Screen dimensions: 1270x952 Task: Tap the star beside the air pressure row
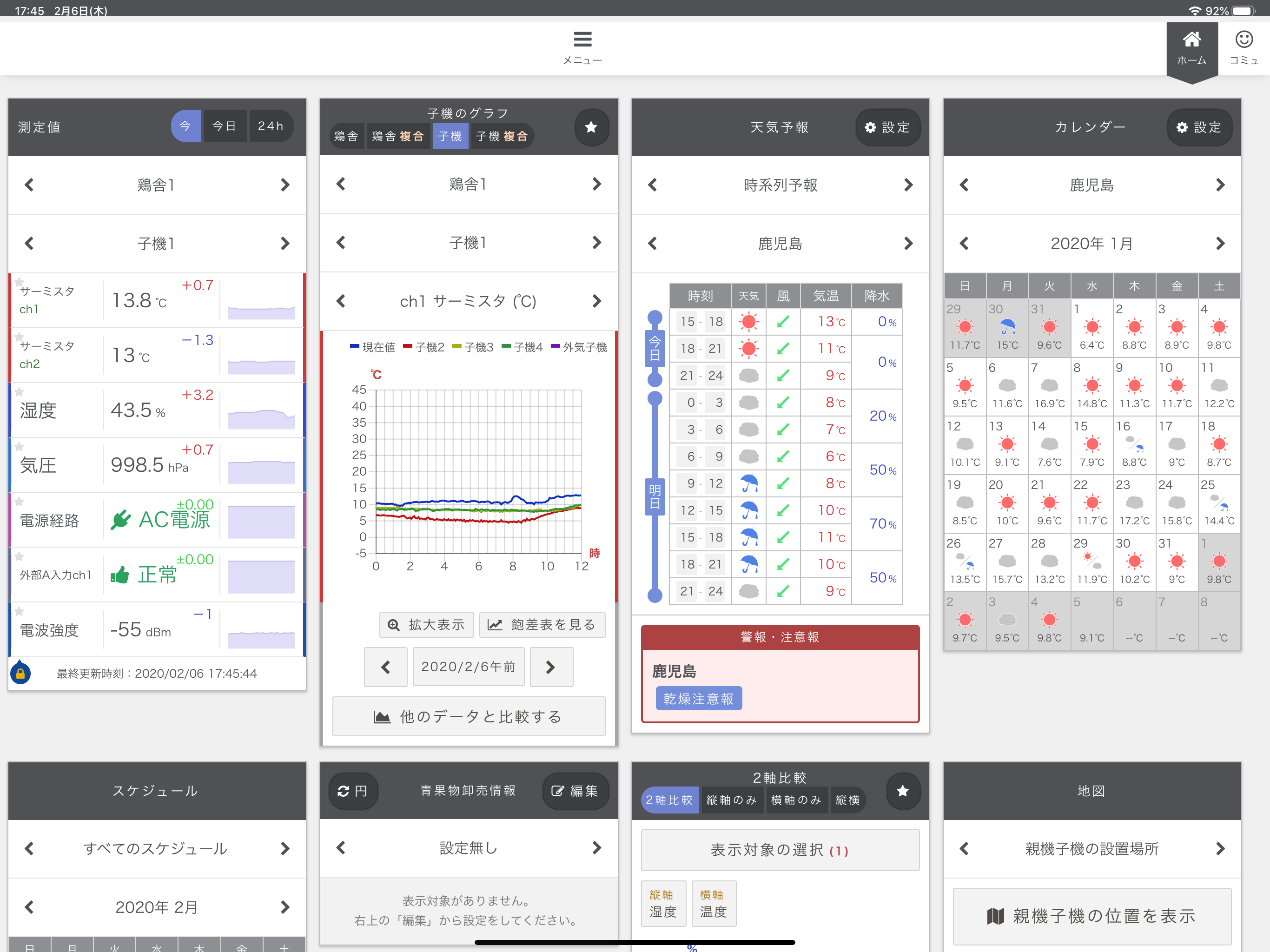19,447
